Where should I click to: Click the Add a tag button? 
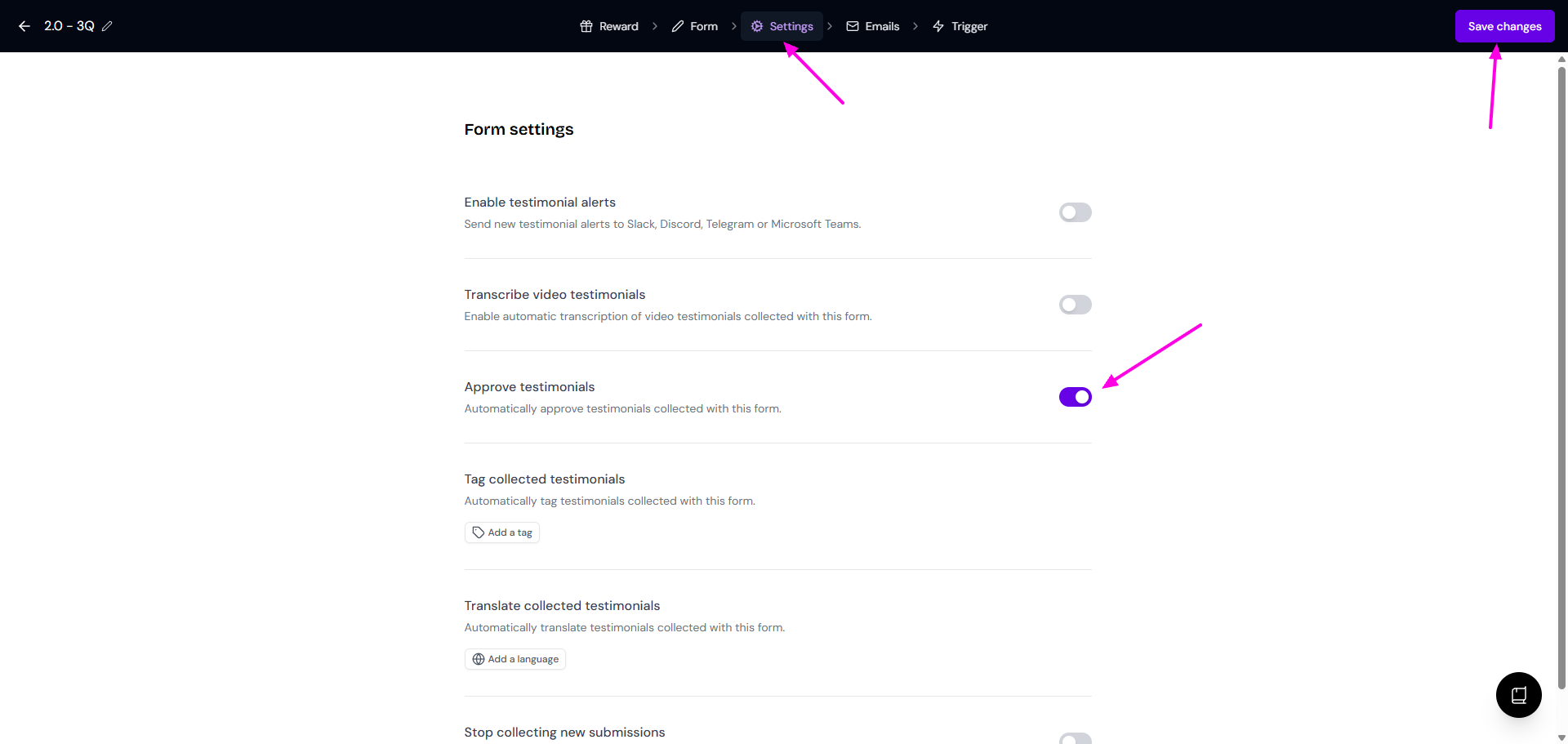coord(502,532)
